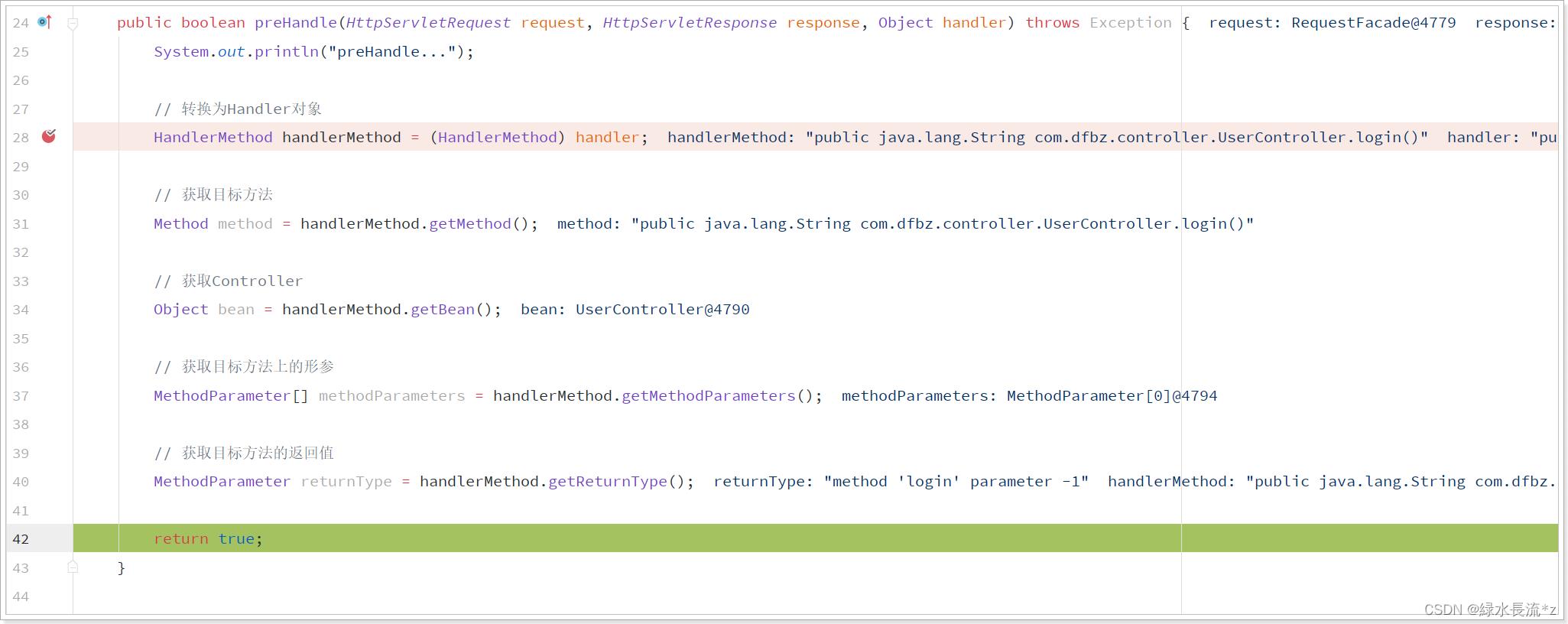Viewport: 1568px width, 624px height.
Task: Click the inline hint request: RequestFacade@4779
Action: 1333,23
